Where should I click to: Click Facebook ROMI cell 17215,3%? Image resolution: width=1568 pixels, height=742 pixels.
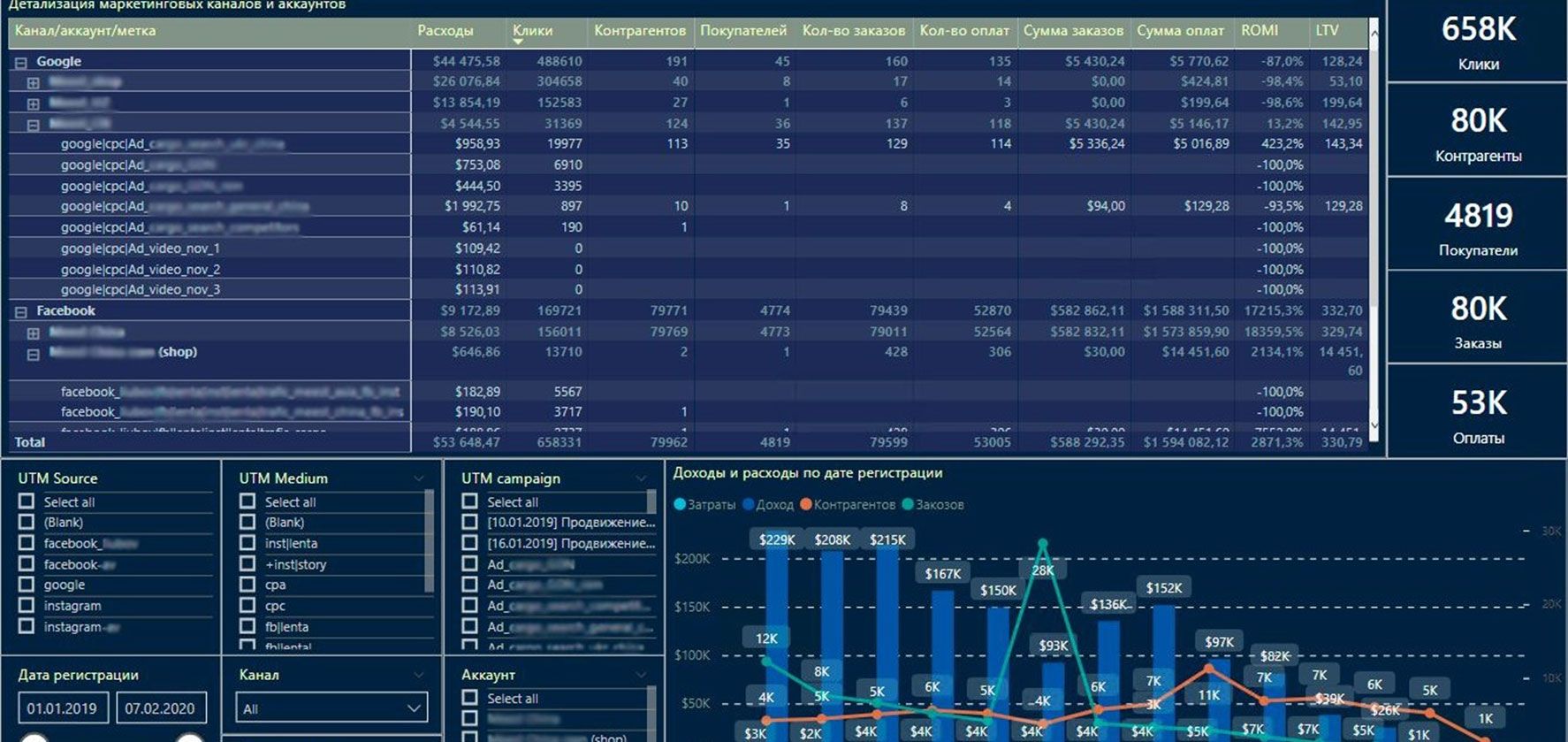click(x=1273, y=310)
